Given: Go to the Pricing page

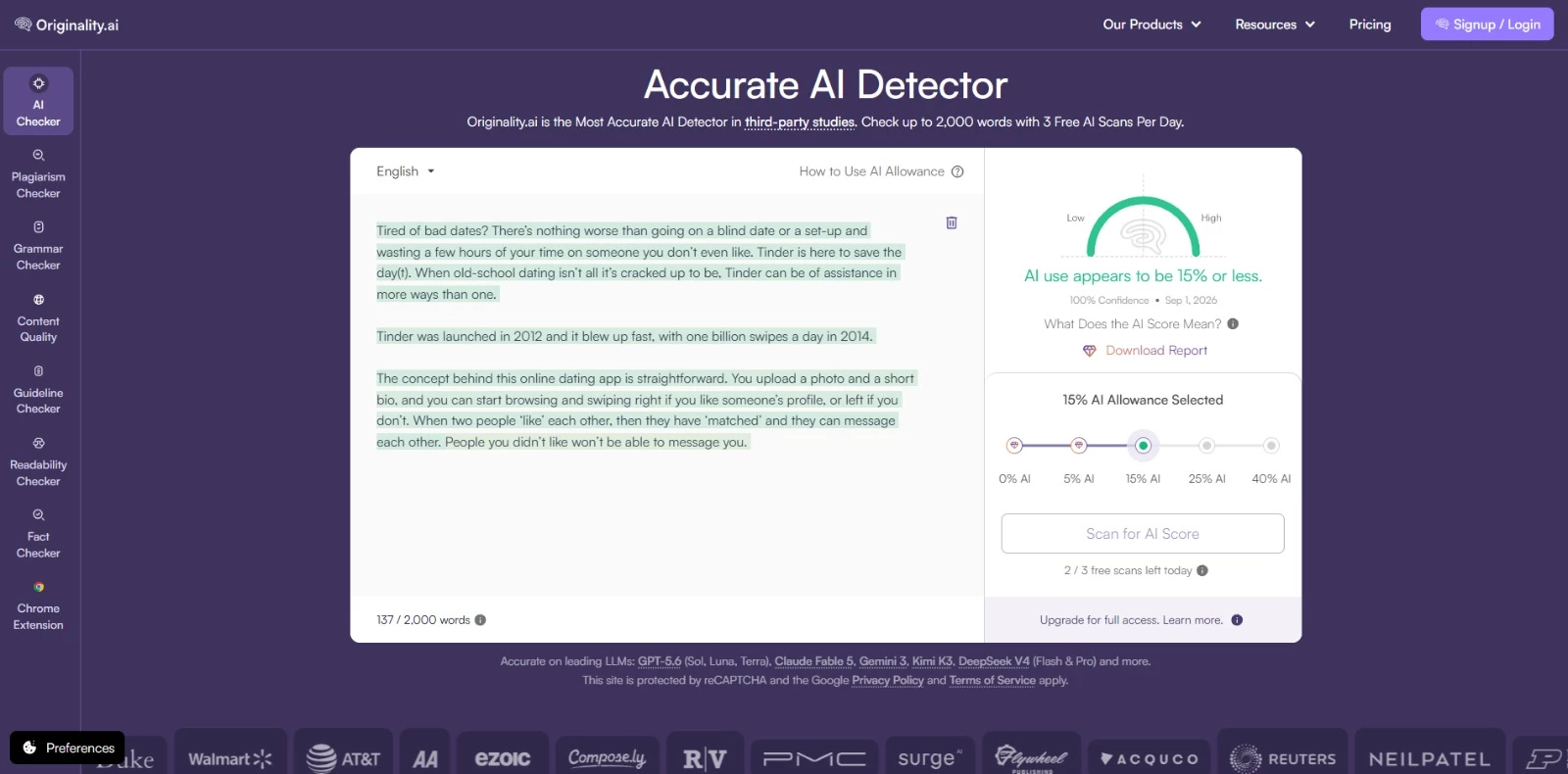Looking at the screenshot, I should 1370,24.
